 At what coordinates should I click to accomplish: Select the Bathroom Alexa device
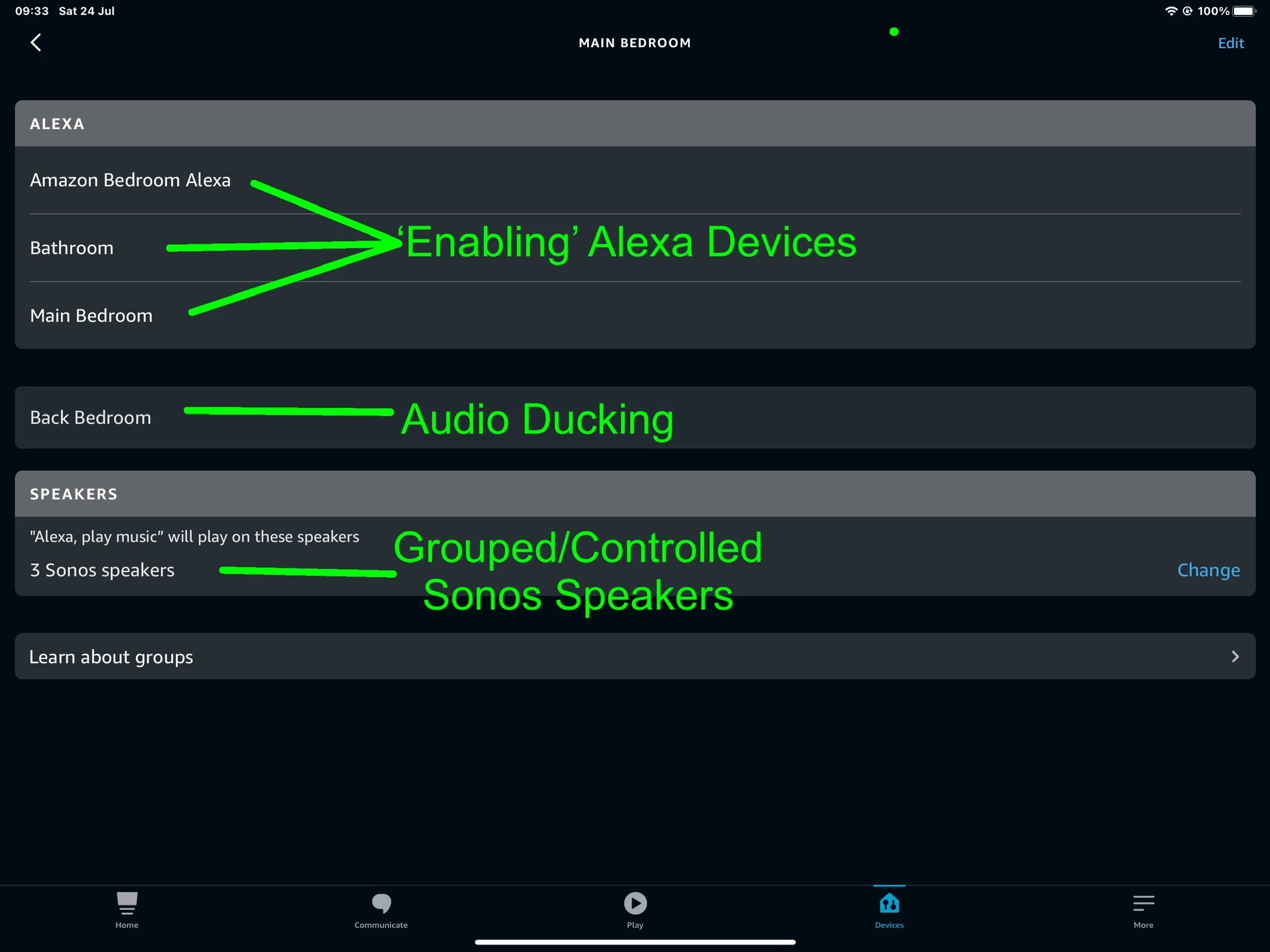72,248
